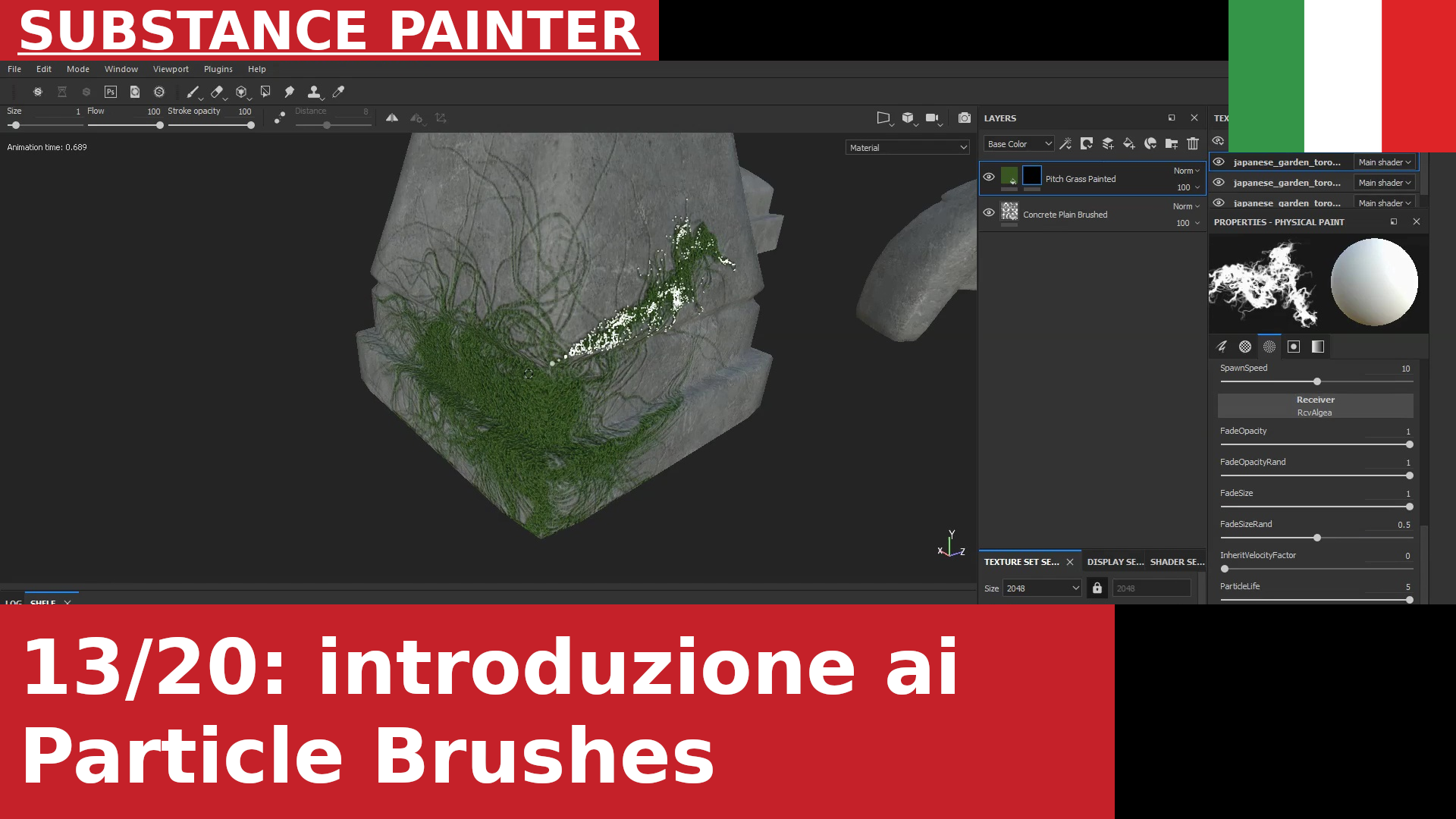Click the green Pitch Grass fill thumbnail

(x=1009, y=176)
